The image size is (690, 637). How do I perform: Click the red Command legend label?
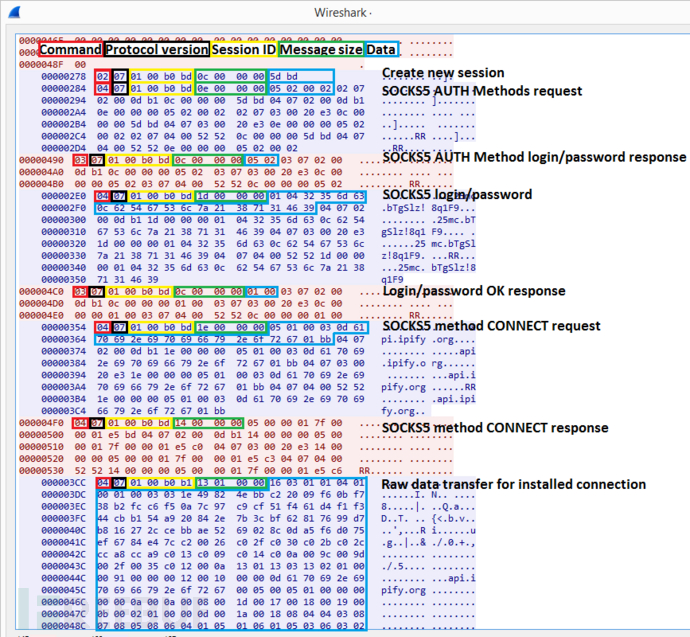(x=70, y=49)
